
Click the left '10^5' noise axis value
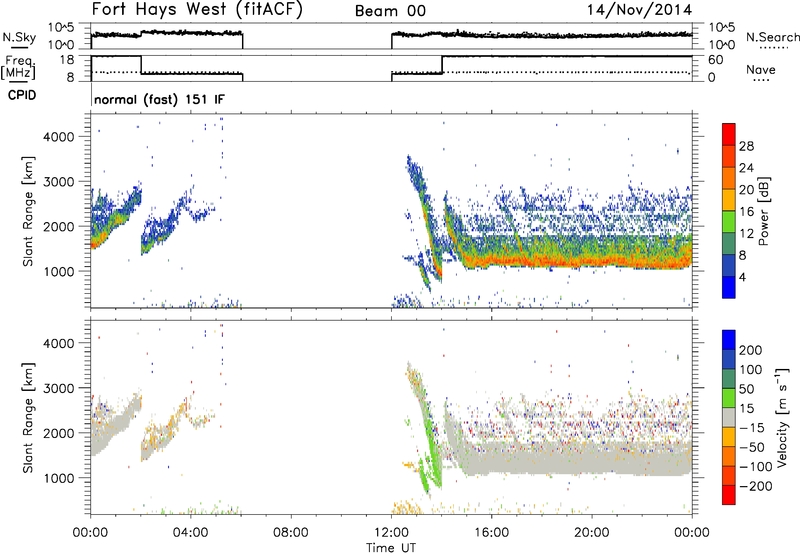(x=61, y=28)
